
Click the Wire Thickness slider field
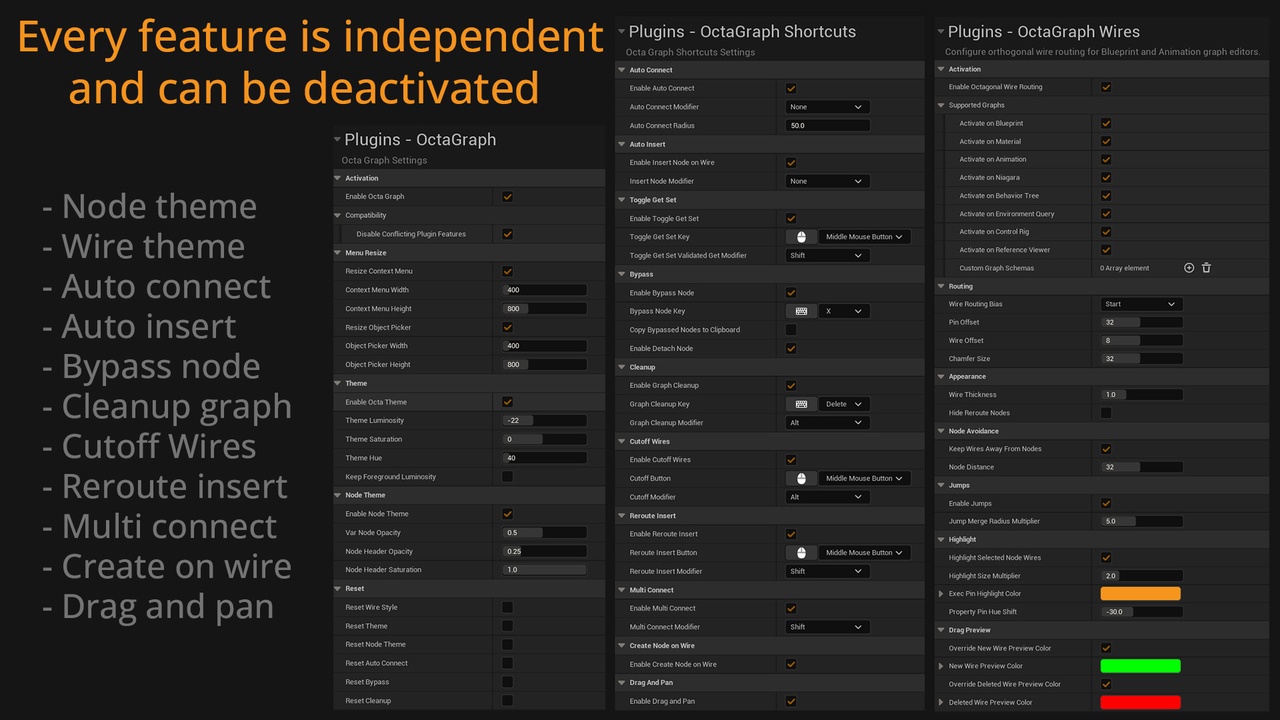[1141, 395]
